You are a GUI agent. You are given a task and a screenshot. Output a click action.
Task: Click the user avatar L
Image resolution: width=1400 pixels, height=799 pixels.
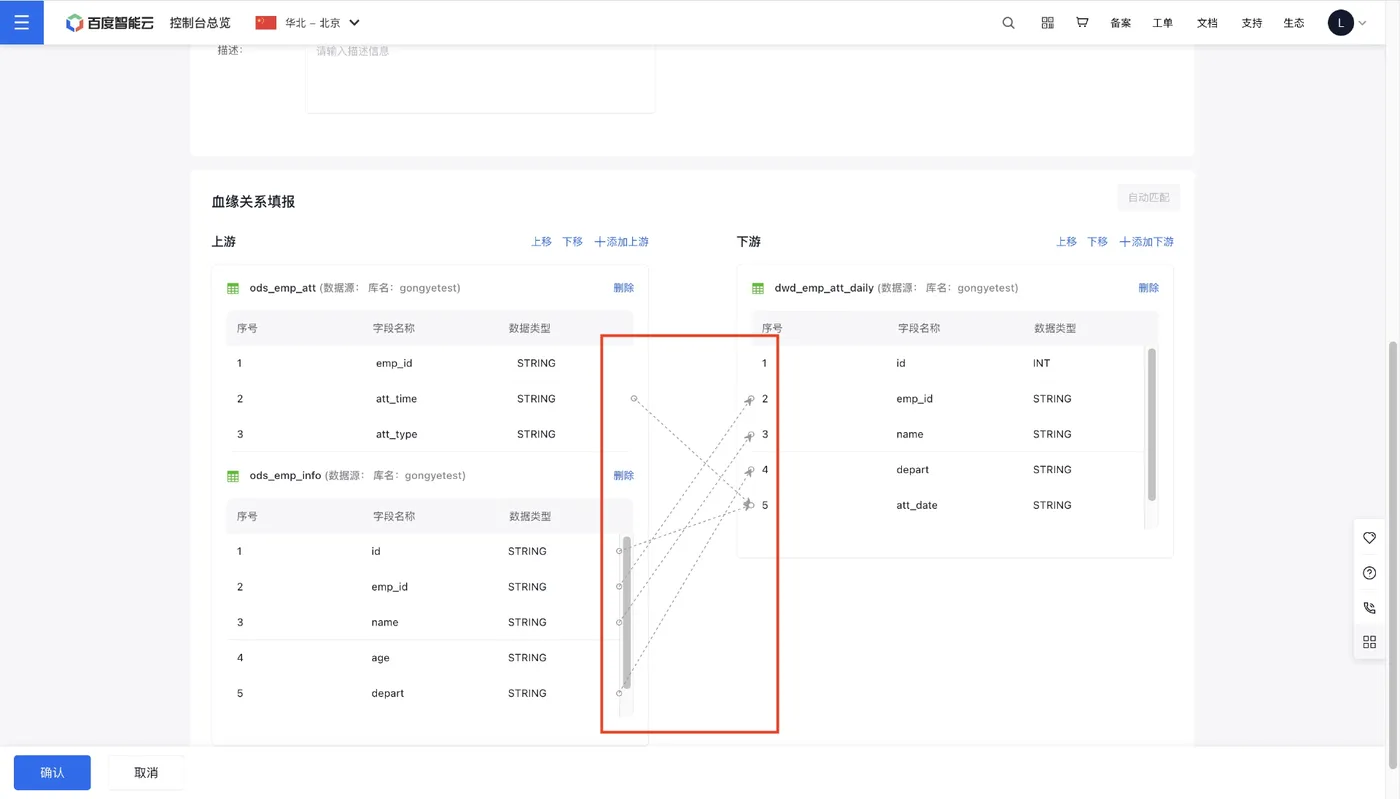tap(1341, 23)
